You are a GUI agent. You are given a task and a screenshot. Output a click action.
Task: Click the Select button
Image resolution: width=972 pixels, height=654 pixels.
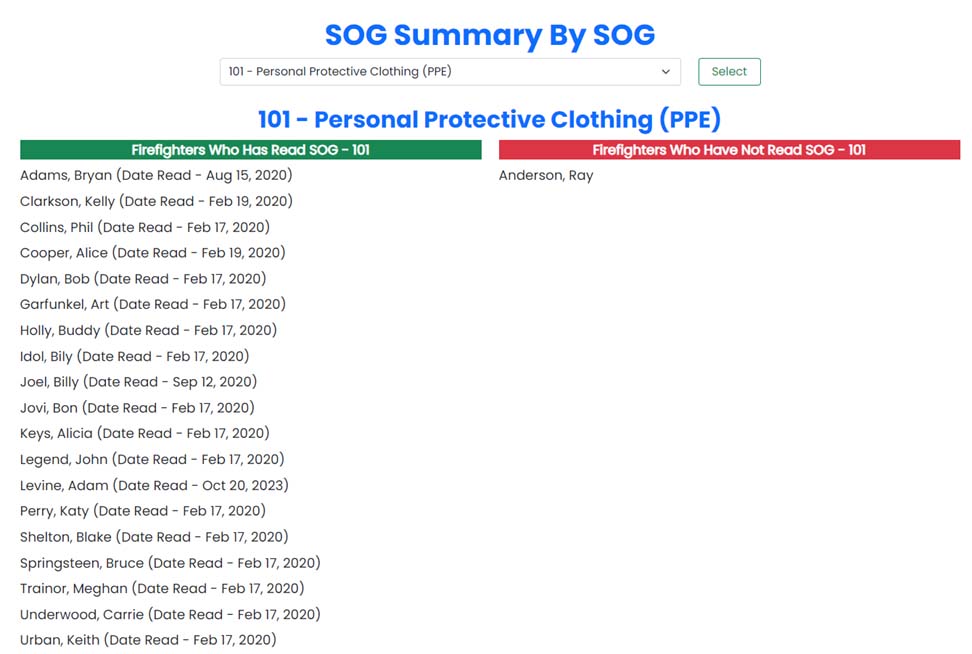(x=729, y=71)
